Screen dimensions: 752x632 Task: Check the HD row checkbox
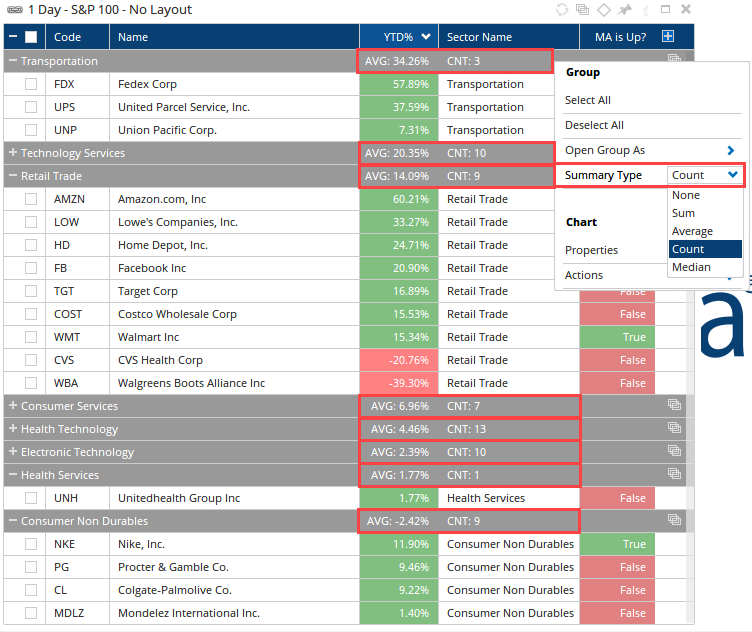(31, 245)
